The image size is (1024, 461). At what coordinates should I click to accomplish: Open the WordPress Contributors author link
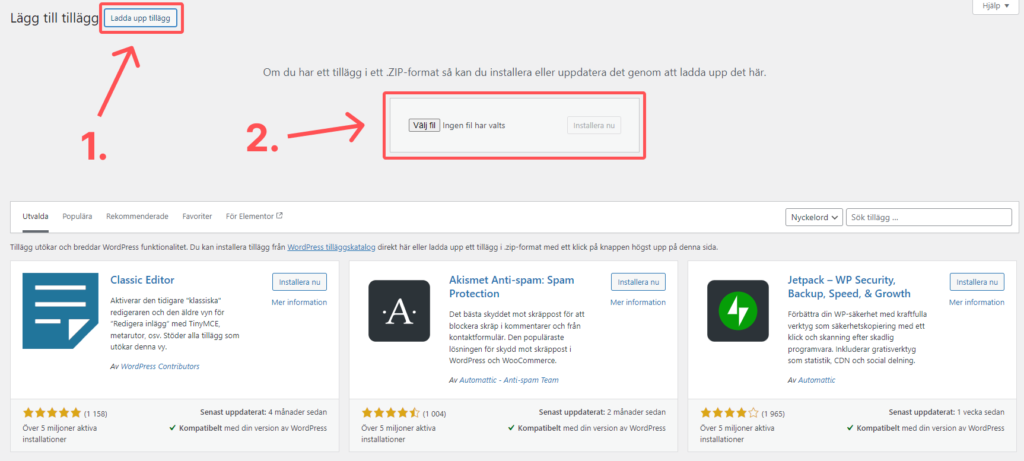coord(160,366)
